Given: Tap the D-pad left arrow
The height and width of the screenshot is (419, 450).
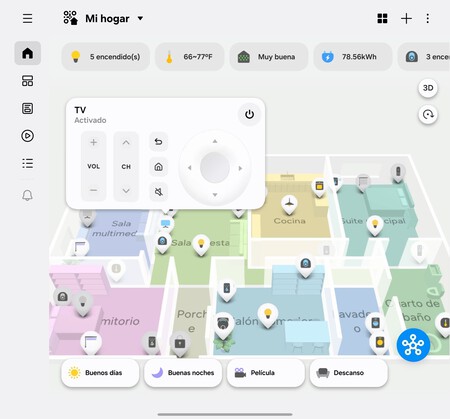Looking at the screenshot, I should [190, 168].
